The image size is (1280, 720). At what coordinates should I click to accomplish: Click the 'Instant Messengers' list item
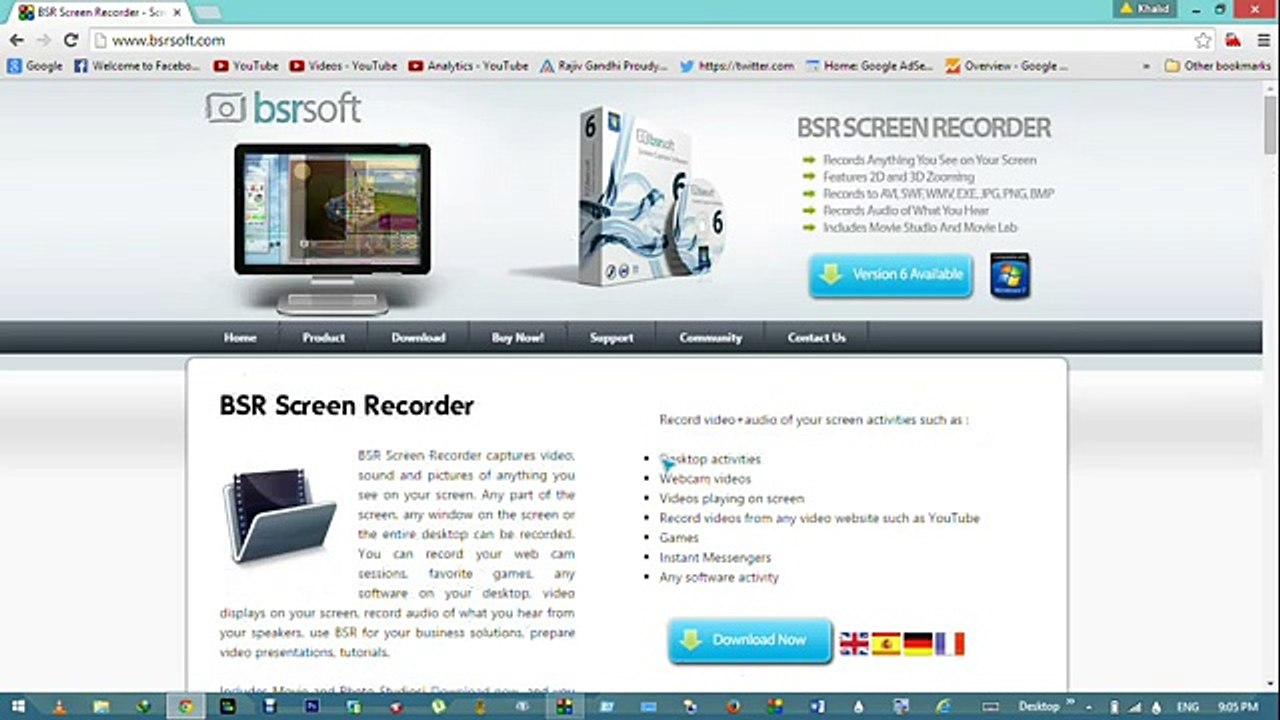715,557
